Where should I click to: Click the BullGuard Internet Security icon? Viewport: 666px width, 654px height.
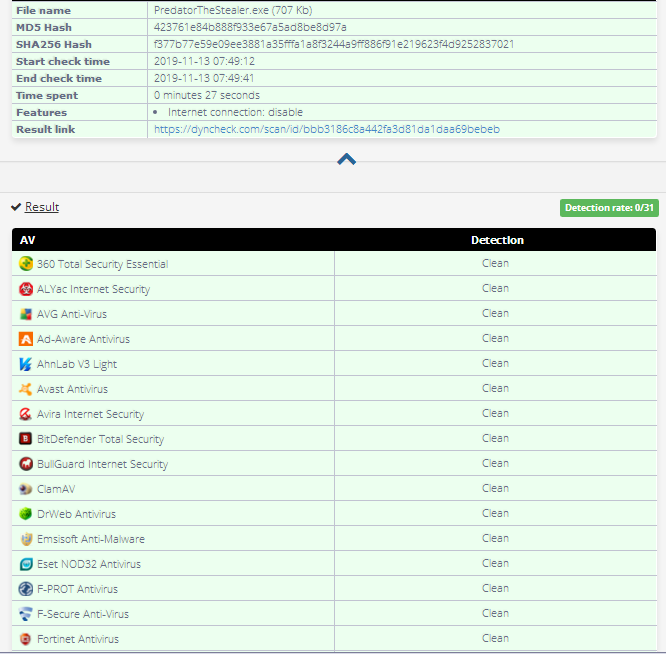(x=26, y=464)
